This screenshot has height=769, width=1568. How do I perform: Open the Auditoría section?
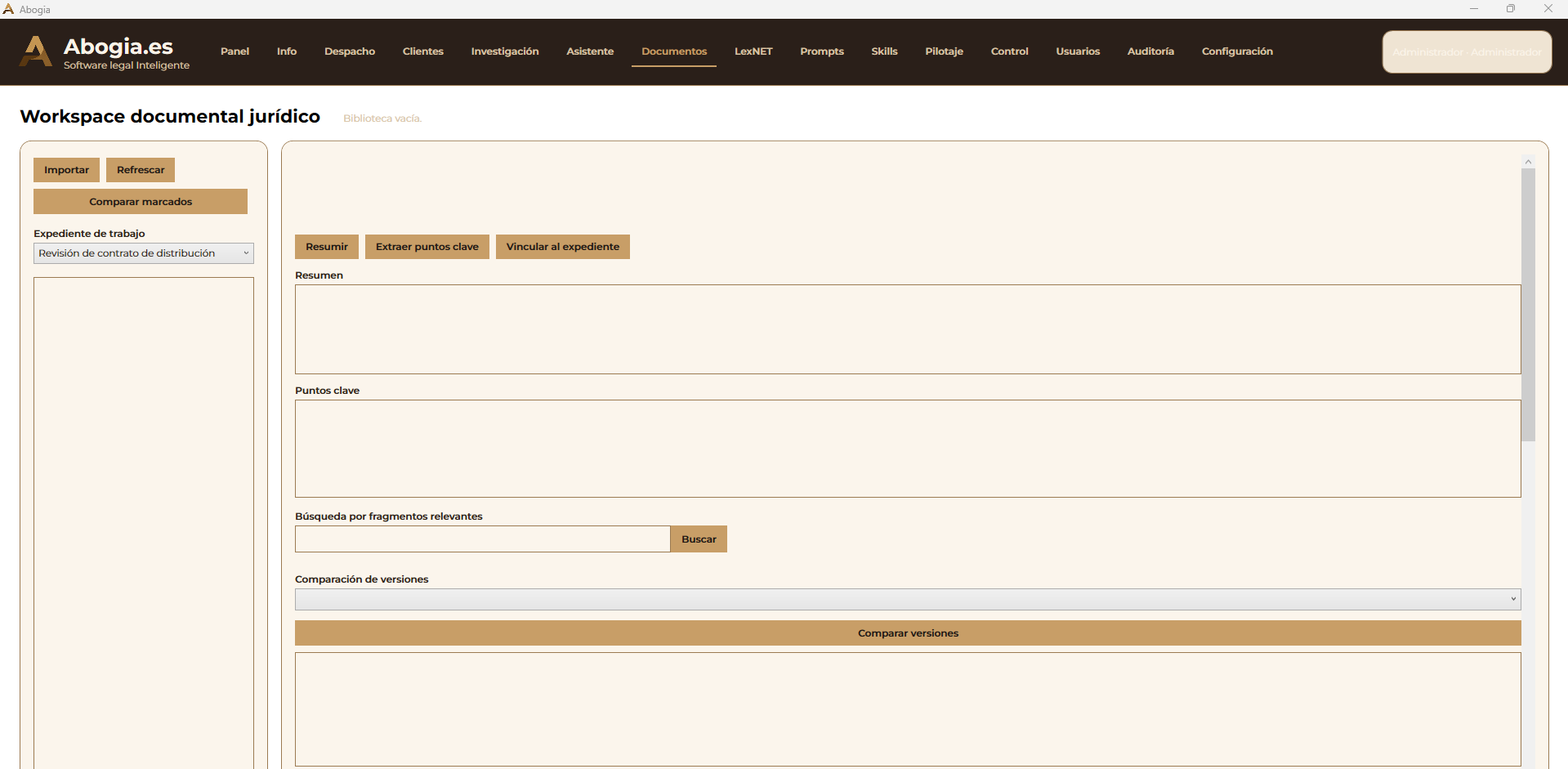[1150, 51]
